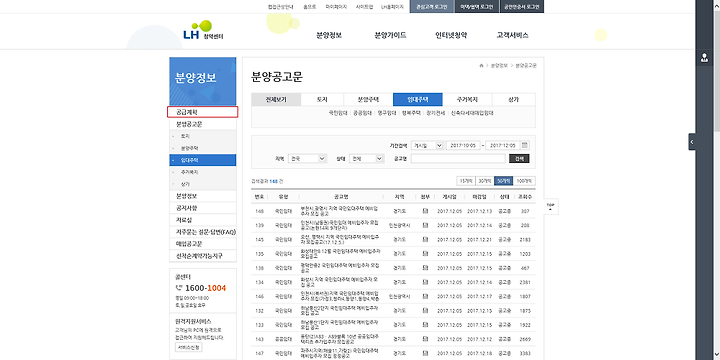Click the user profile icon in right panel
This screenshot has width=720, height=360.
(704, 58)
